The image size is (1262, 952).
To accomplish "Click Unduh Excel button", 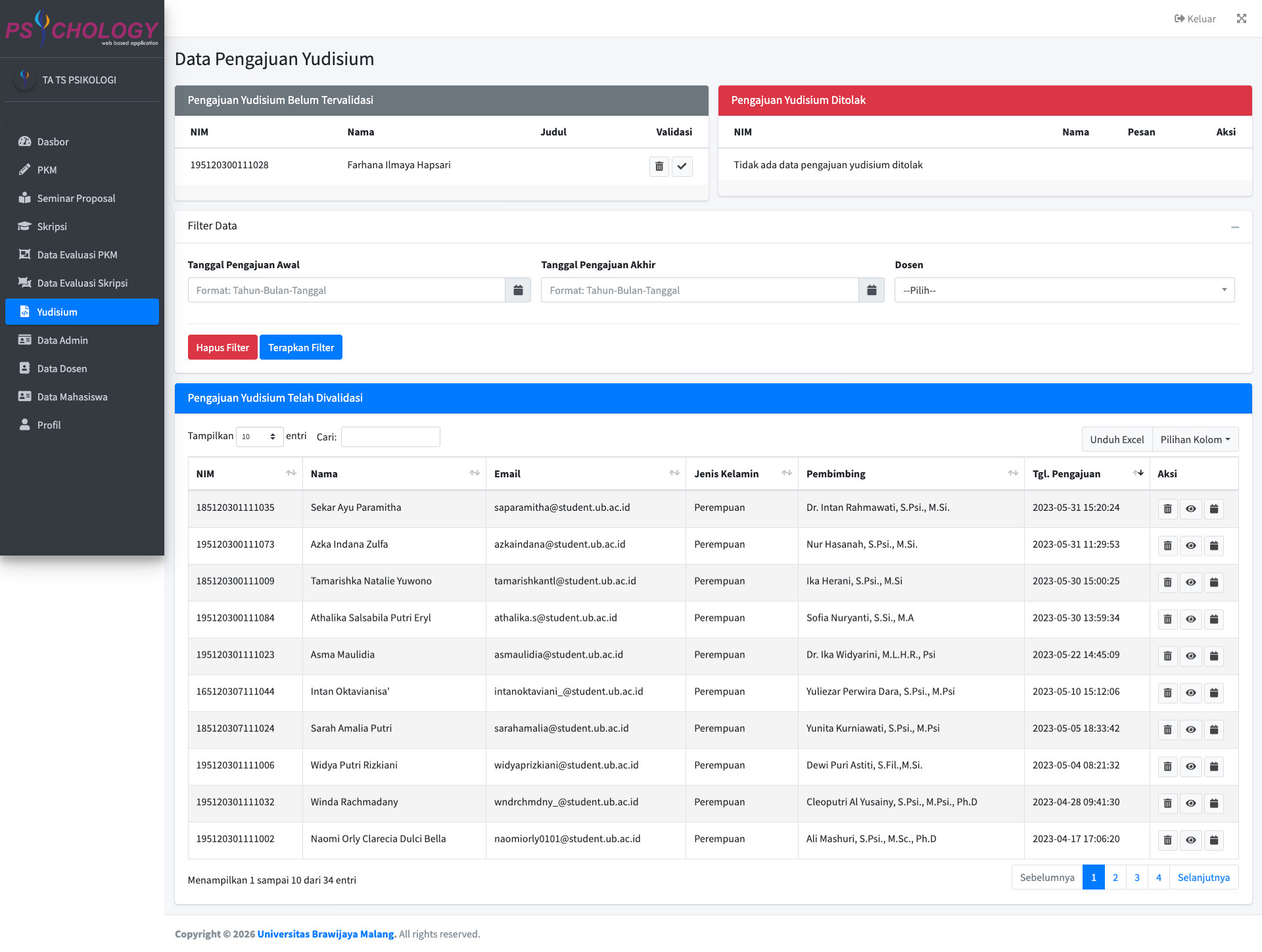I will coord(1116,440).
